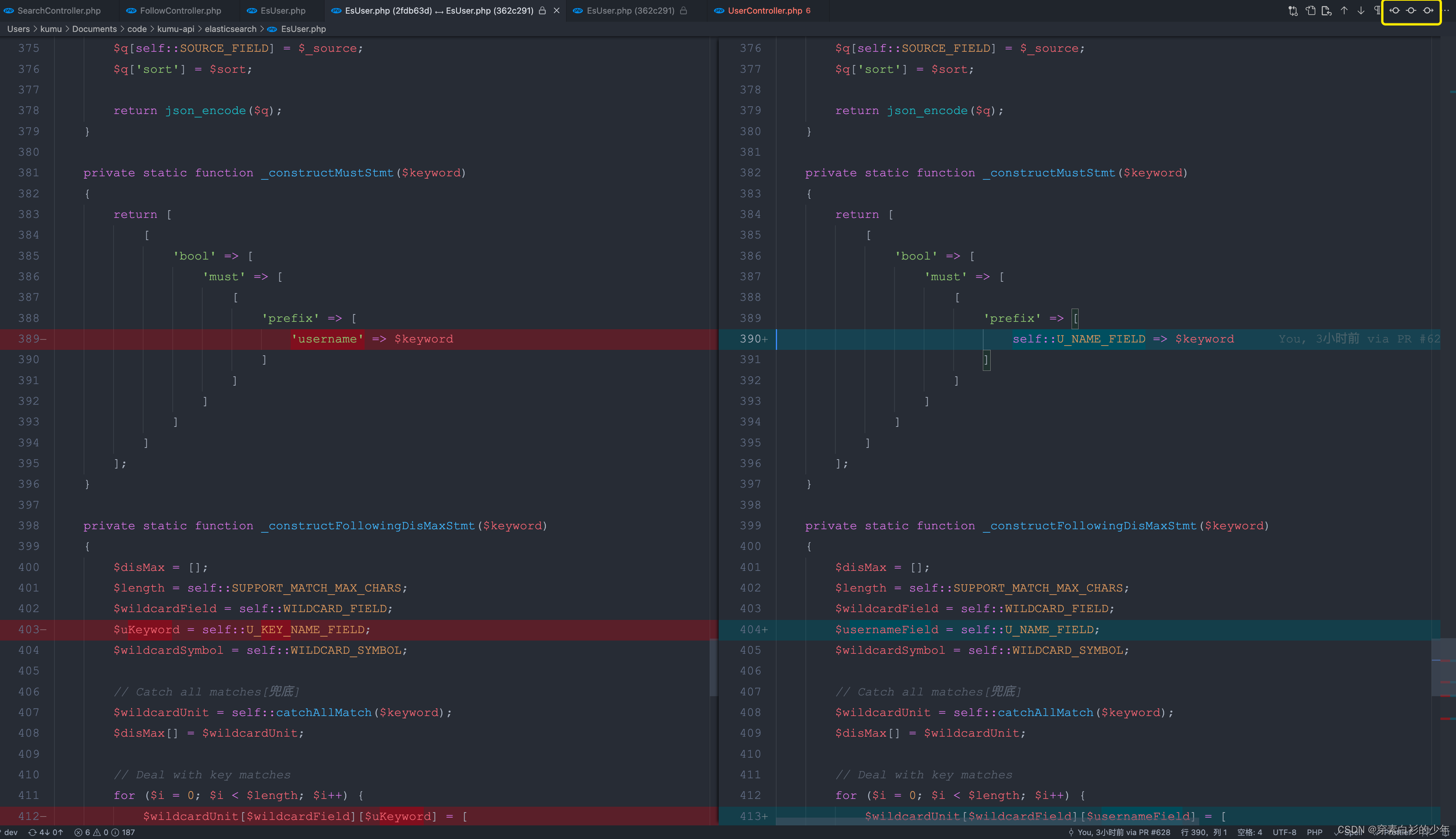Viewport: 1456px width, 839px height.
Task: Click the open revision file icon
Action: click(1326, 11)
